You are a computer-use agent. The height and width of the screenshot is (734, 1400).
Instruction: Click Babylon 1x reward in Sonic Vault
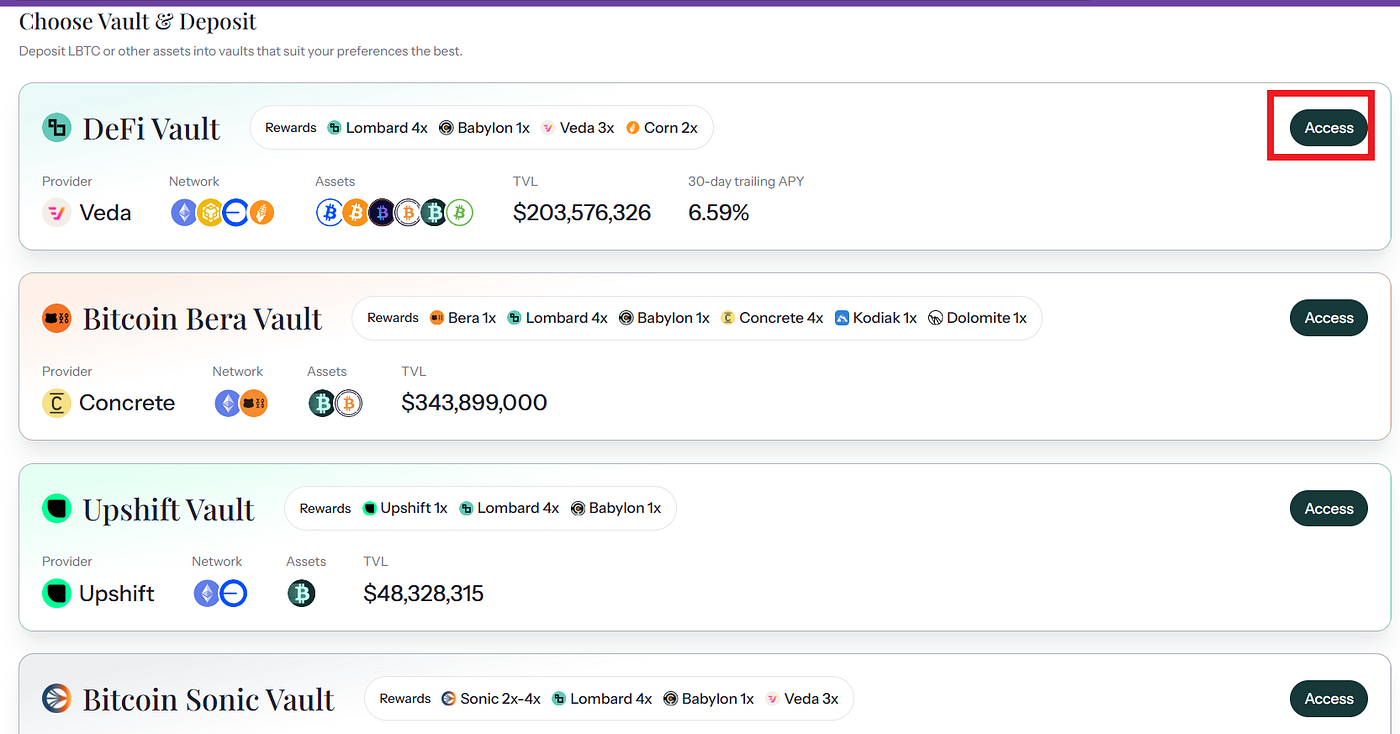point(708,699)
